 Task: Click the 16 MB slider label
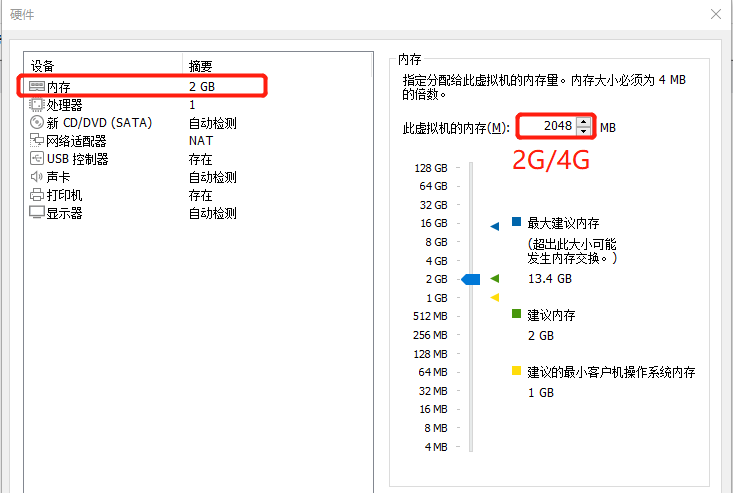[433, 409]
